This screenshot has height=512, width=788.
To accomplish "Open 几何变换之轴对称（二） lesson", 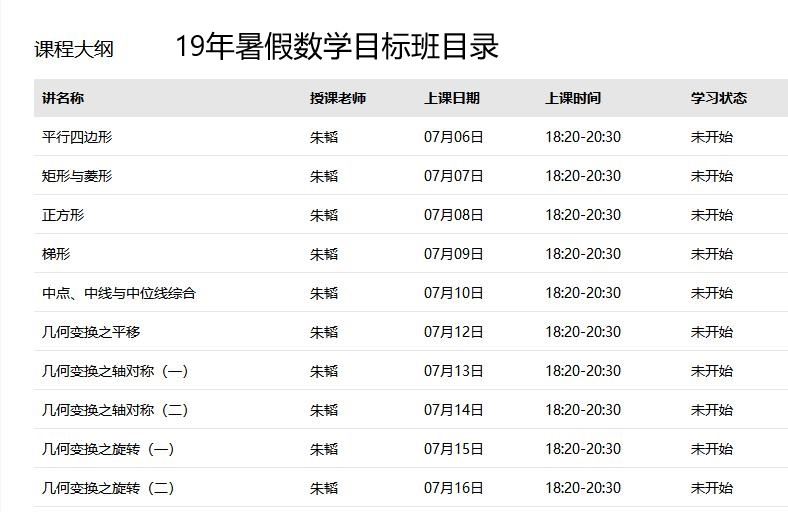I will (115, 410).
